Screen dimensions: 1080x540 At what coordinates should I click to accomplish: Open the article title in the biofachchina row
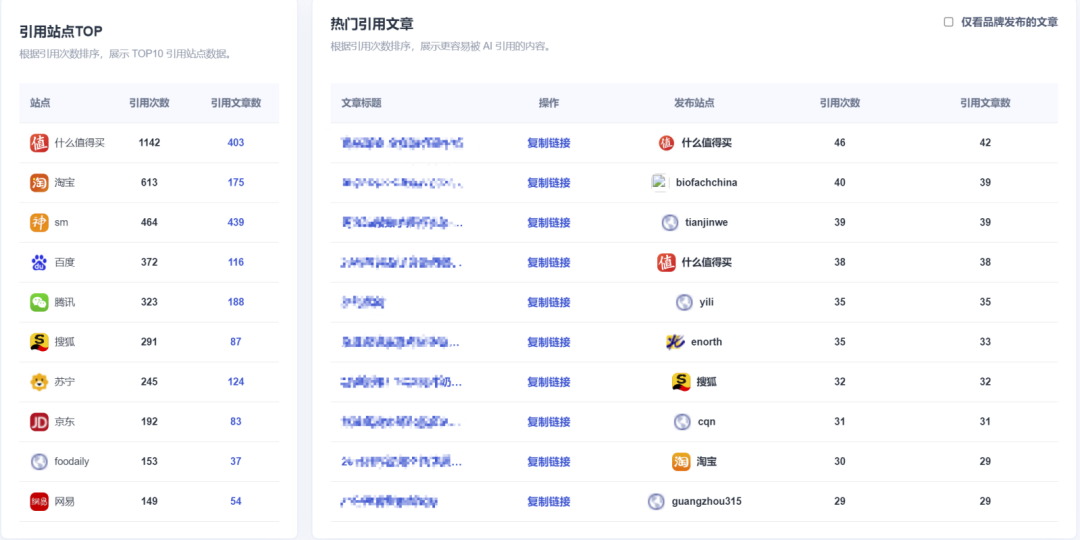pos(402,183)
